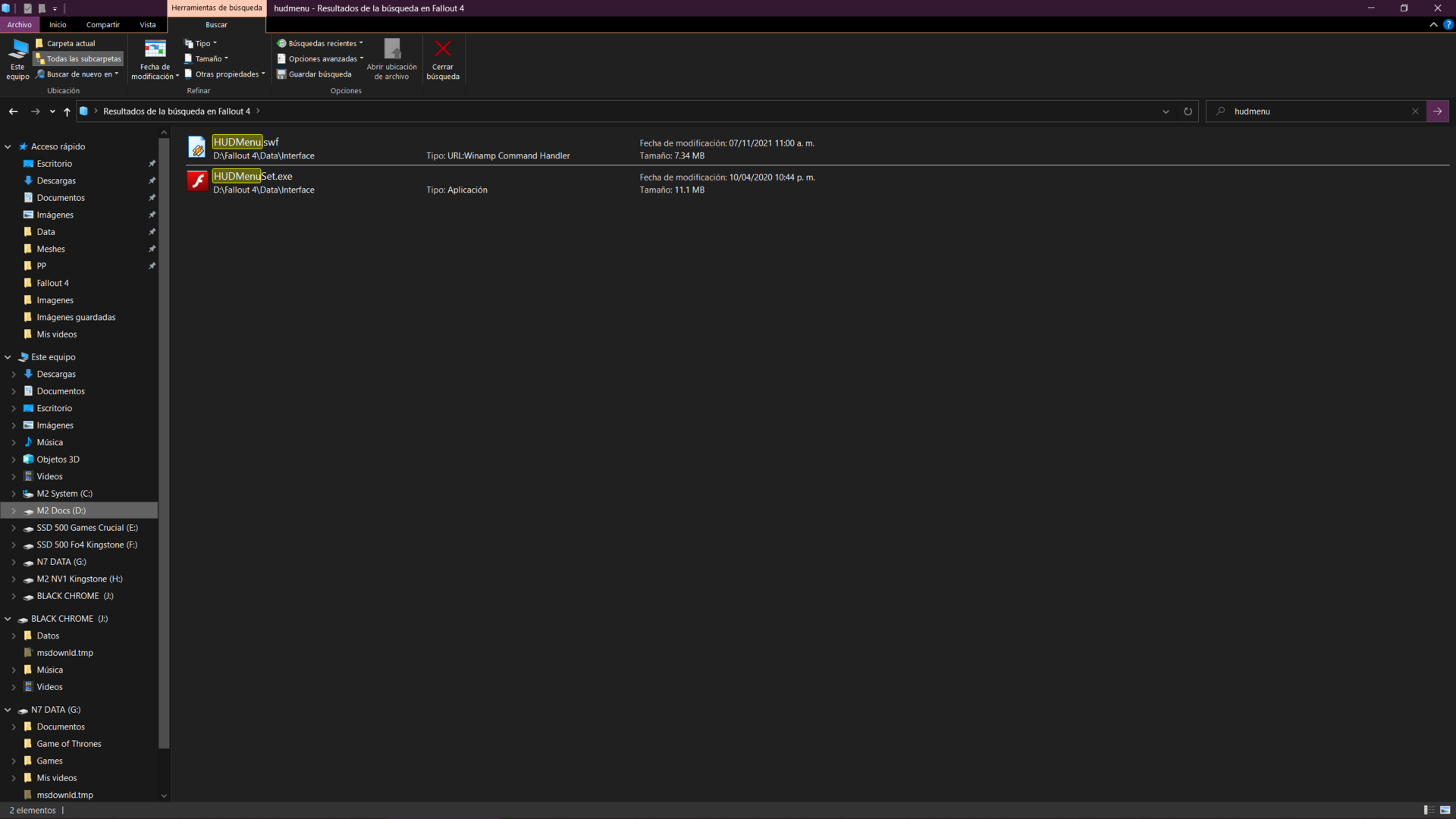Open the Help question mark icon
1456x819 pixels.
tap(1448, 25)
